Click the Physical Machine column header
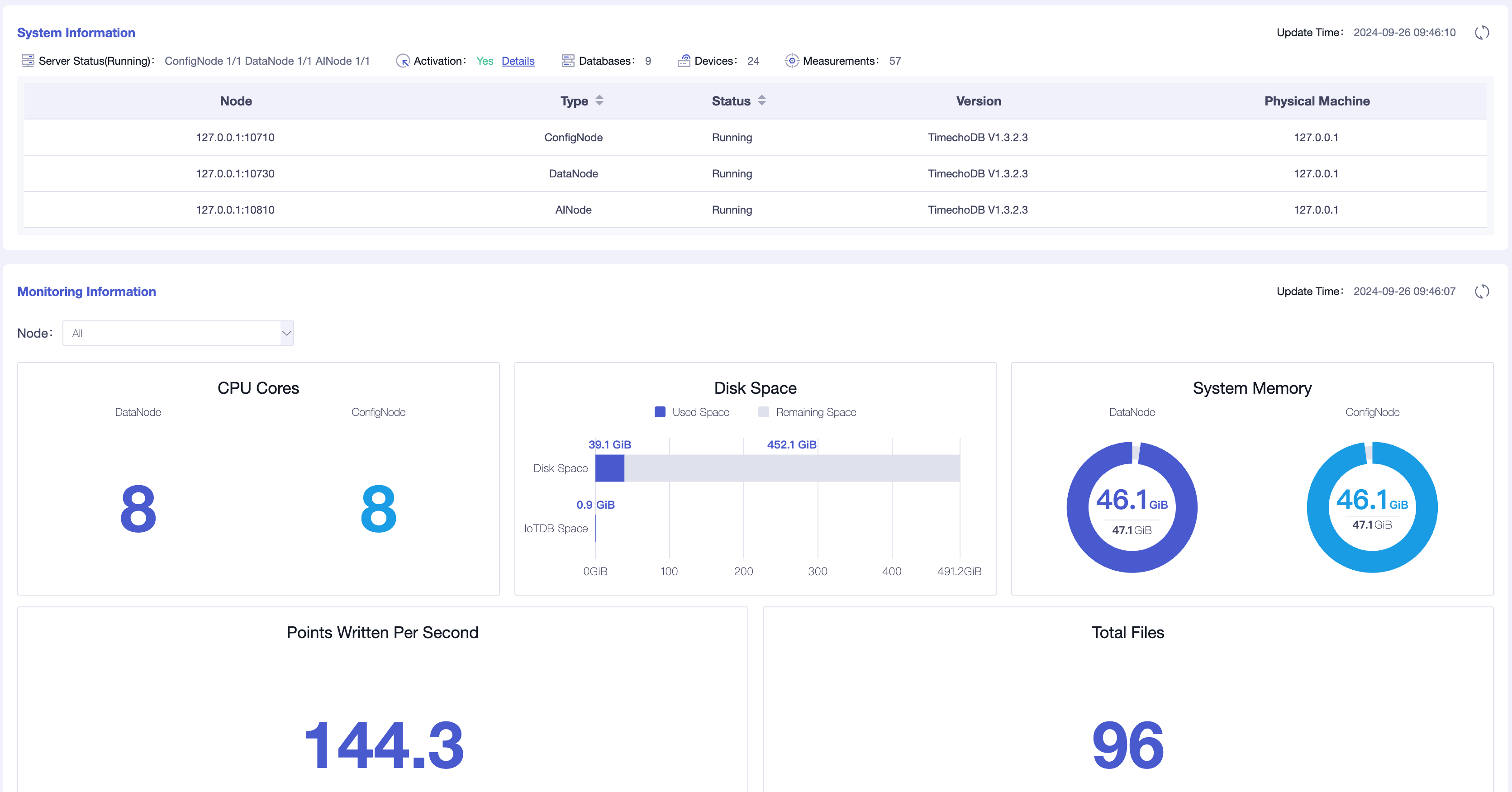This screenshot has width=1512, height=792. (x=1317, y=101)
